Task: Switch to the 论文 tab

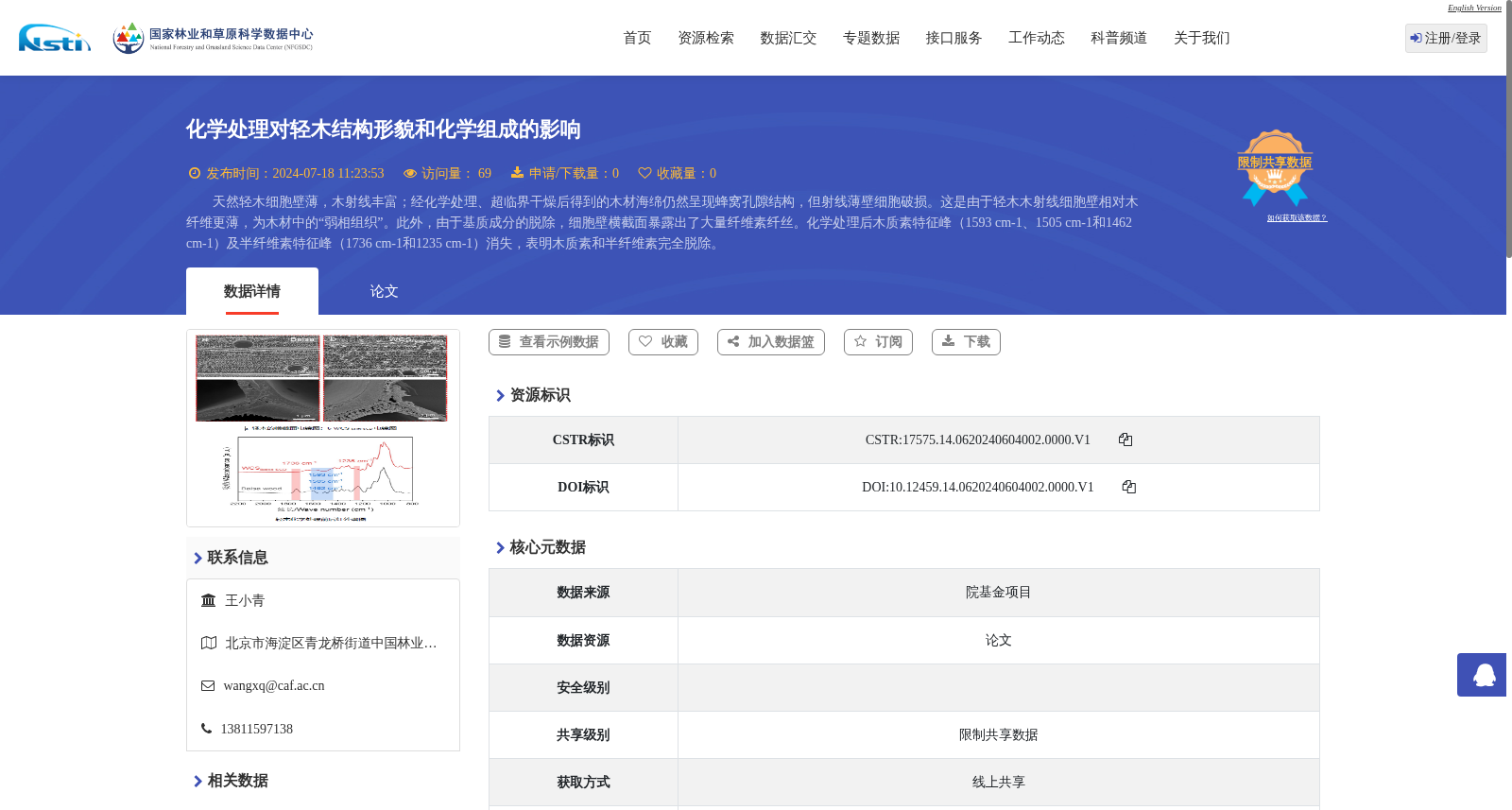Action: pos(384,291)
